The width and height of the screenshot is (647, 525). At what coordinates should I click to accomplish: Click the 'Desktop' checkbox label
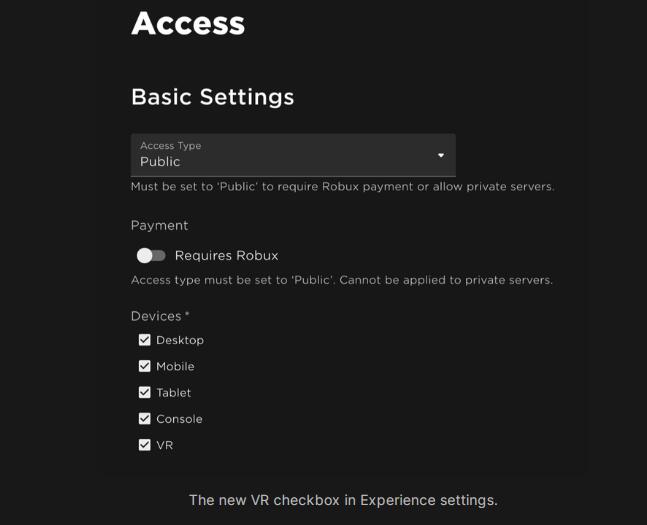coord(180,340)
